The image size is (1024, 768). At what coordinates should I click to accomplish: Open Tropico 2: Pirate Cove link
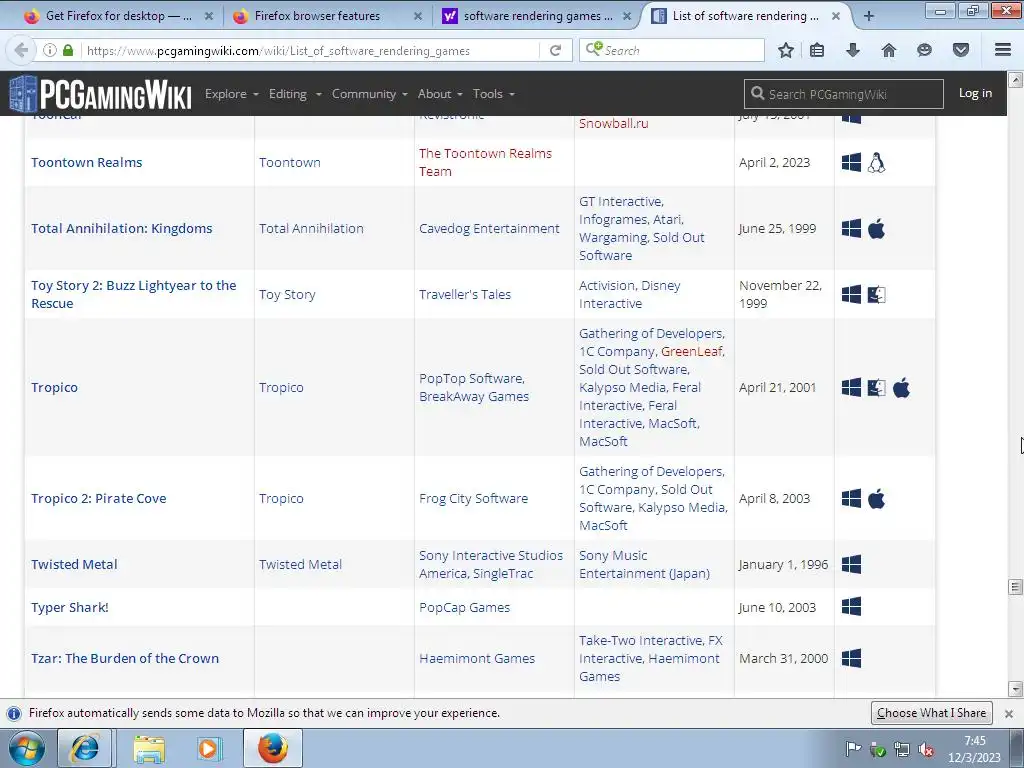point(99,499)
